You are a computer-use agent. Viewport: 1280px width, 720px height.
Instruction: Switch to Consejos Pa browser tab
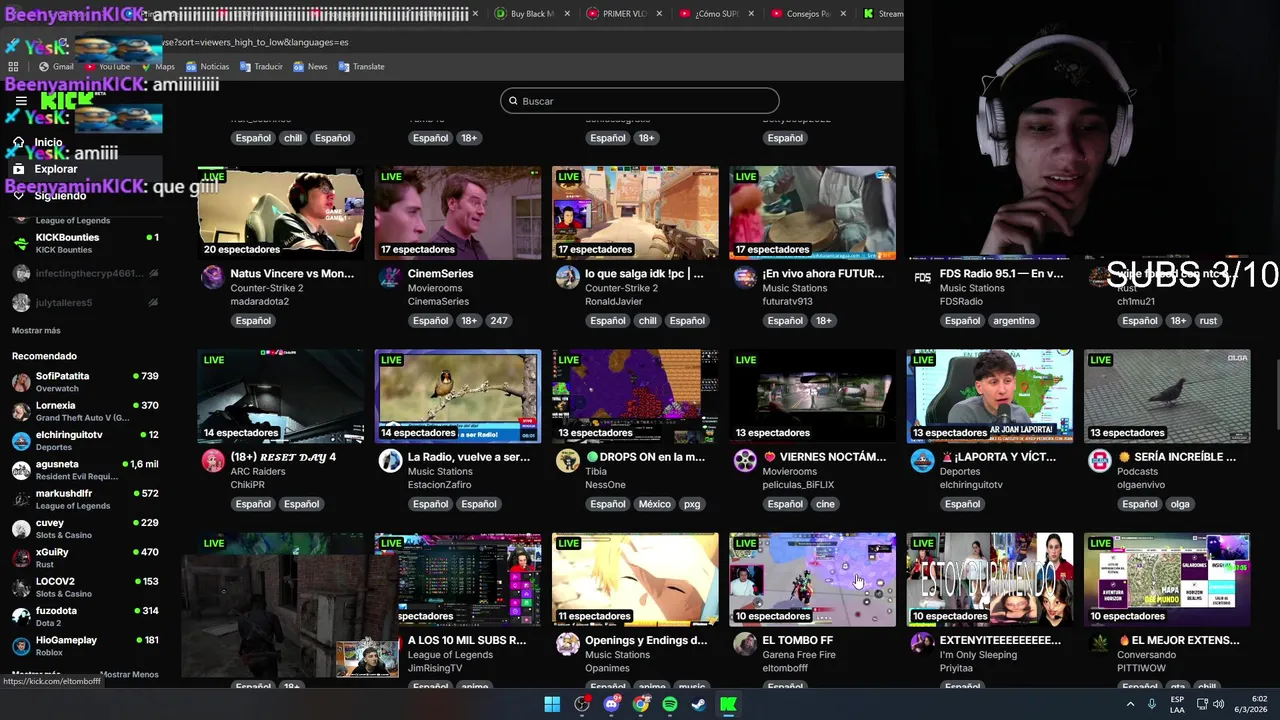tap(809, 14)
